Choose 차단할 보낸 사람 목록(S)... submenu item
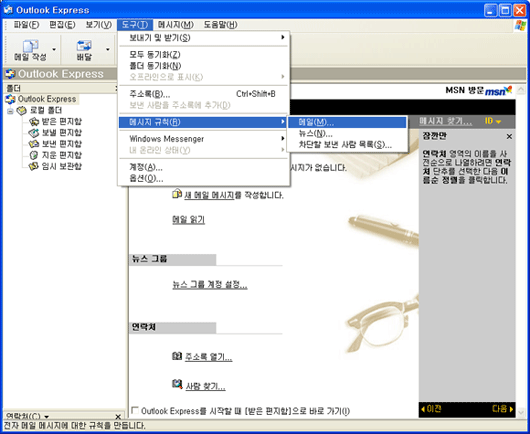The width and height of the screenshot is (530, 434). coord(347,145)
